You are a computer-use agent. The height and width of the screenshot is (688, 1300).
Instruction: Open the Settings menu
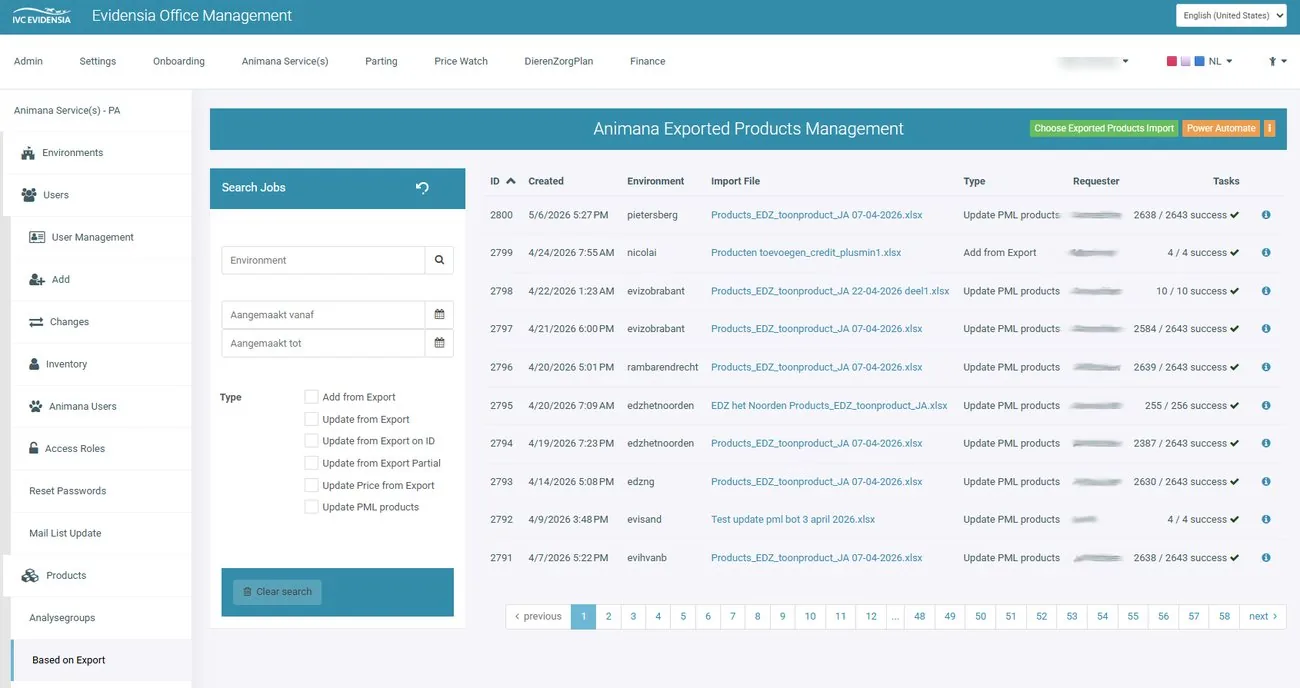click(98, 61)
